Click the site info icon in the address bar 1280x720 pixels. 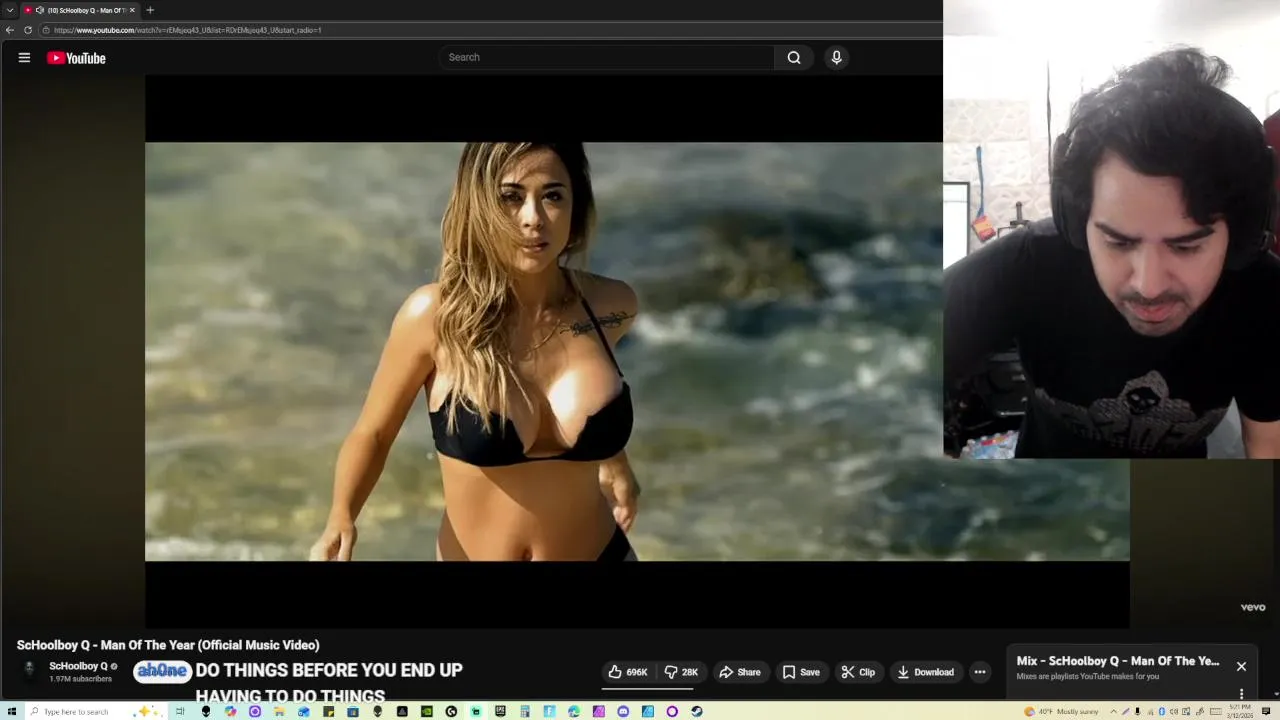coord(47,30)
